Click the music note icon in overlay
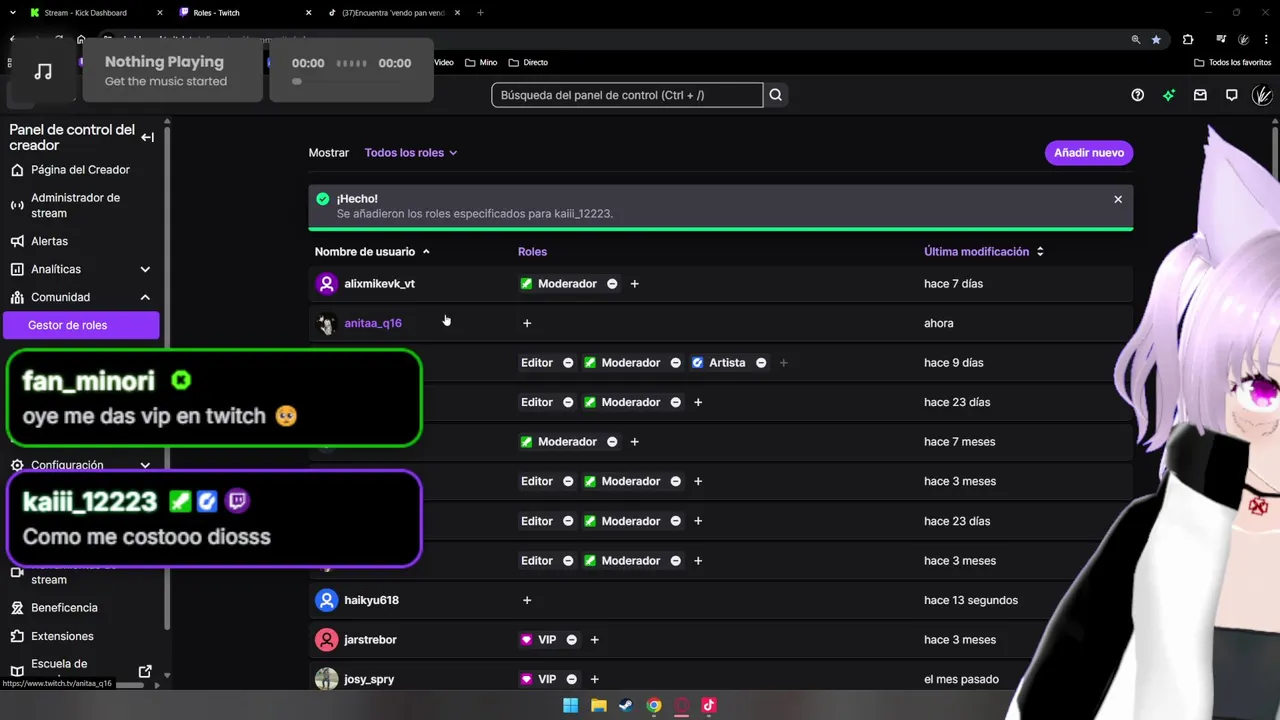The image size is (1280, 720). click(42, 71)
